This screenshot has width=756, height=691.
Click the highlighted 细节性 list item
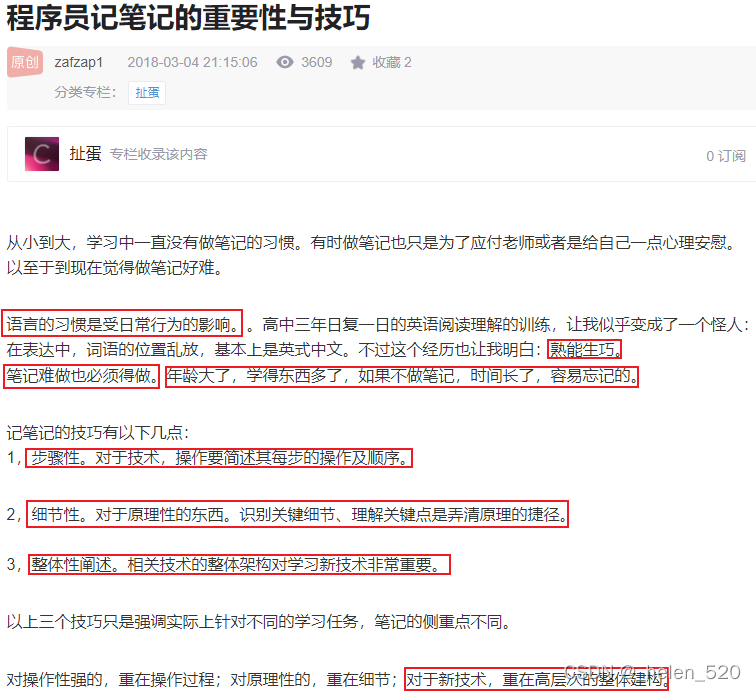(297, 514)
